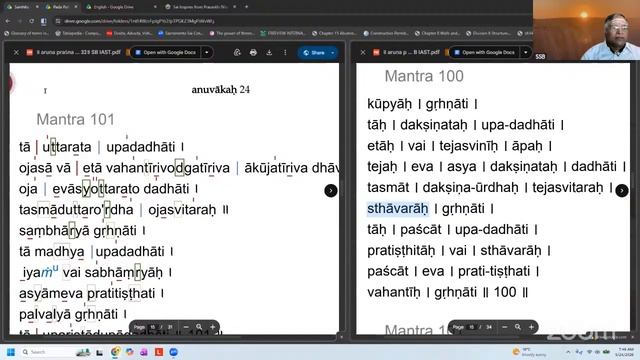The width and height of the screenshot is (640, 360).
Task: Open clock and date flyout
Action: click(x=625, y=352)
